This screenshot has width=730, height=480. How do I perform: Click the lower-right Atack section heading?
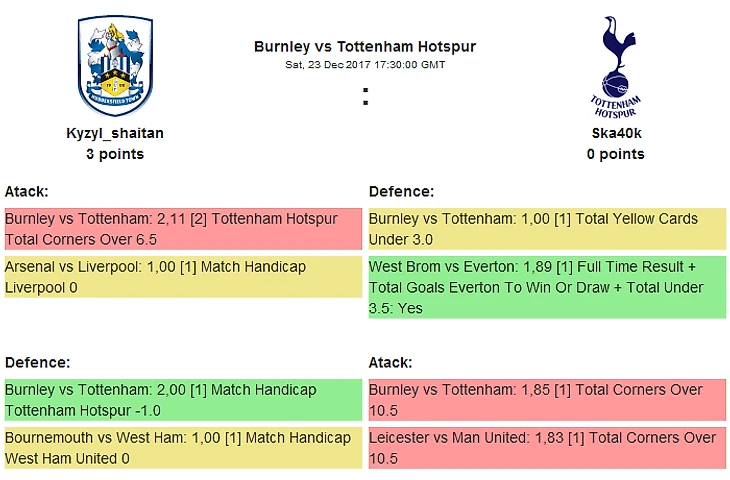click(391, 362)
